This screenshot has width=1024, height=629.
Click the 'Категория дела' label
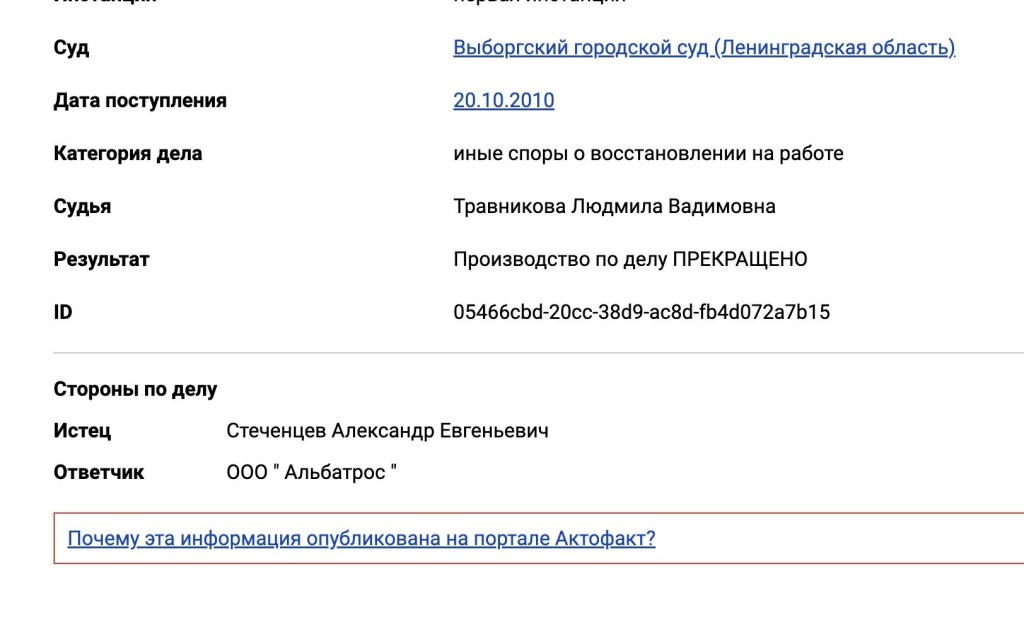pyautogui.click(x=128, y=154)
